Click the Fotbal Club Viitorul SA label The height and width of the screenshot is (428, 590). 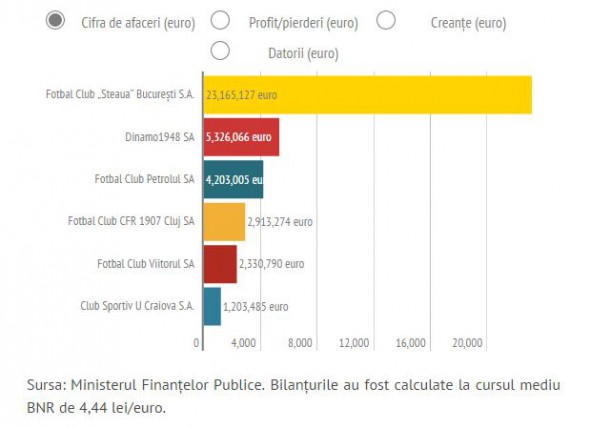pyautogui.click(x=146, y=264)
